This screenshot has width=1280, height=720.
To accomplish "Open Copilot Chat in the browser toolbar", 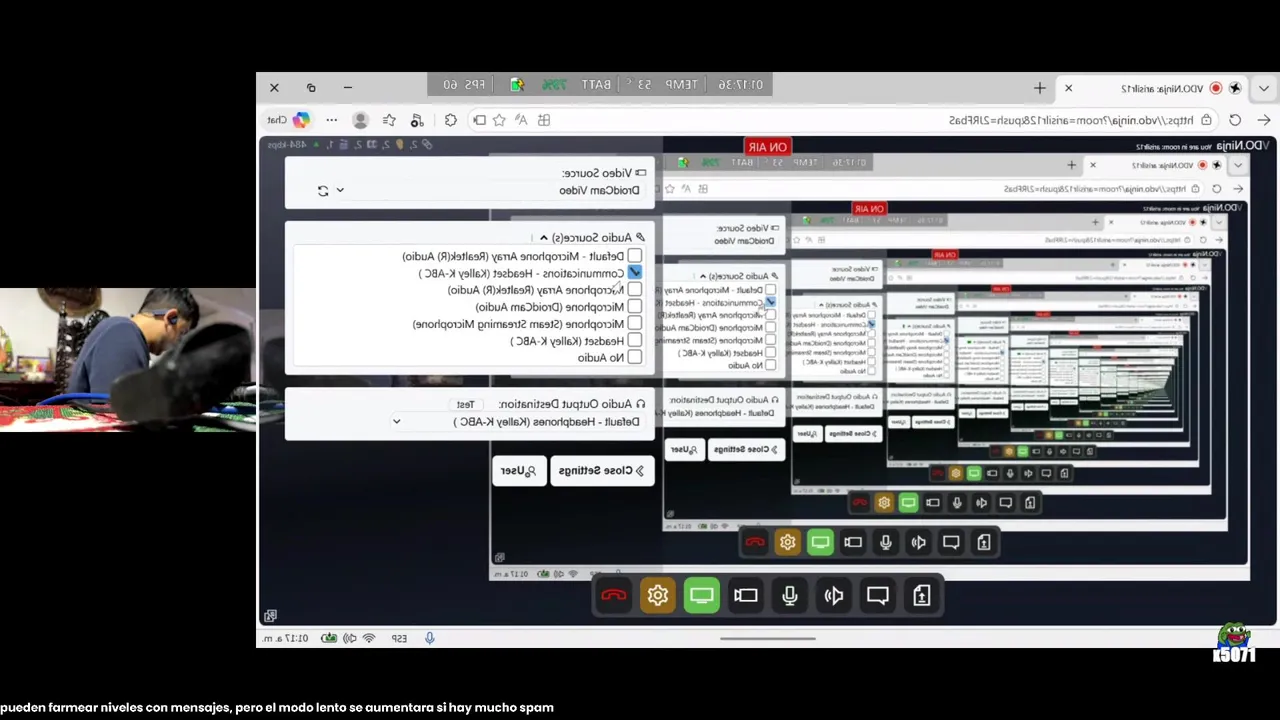I will (x=289, y=120).
